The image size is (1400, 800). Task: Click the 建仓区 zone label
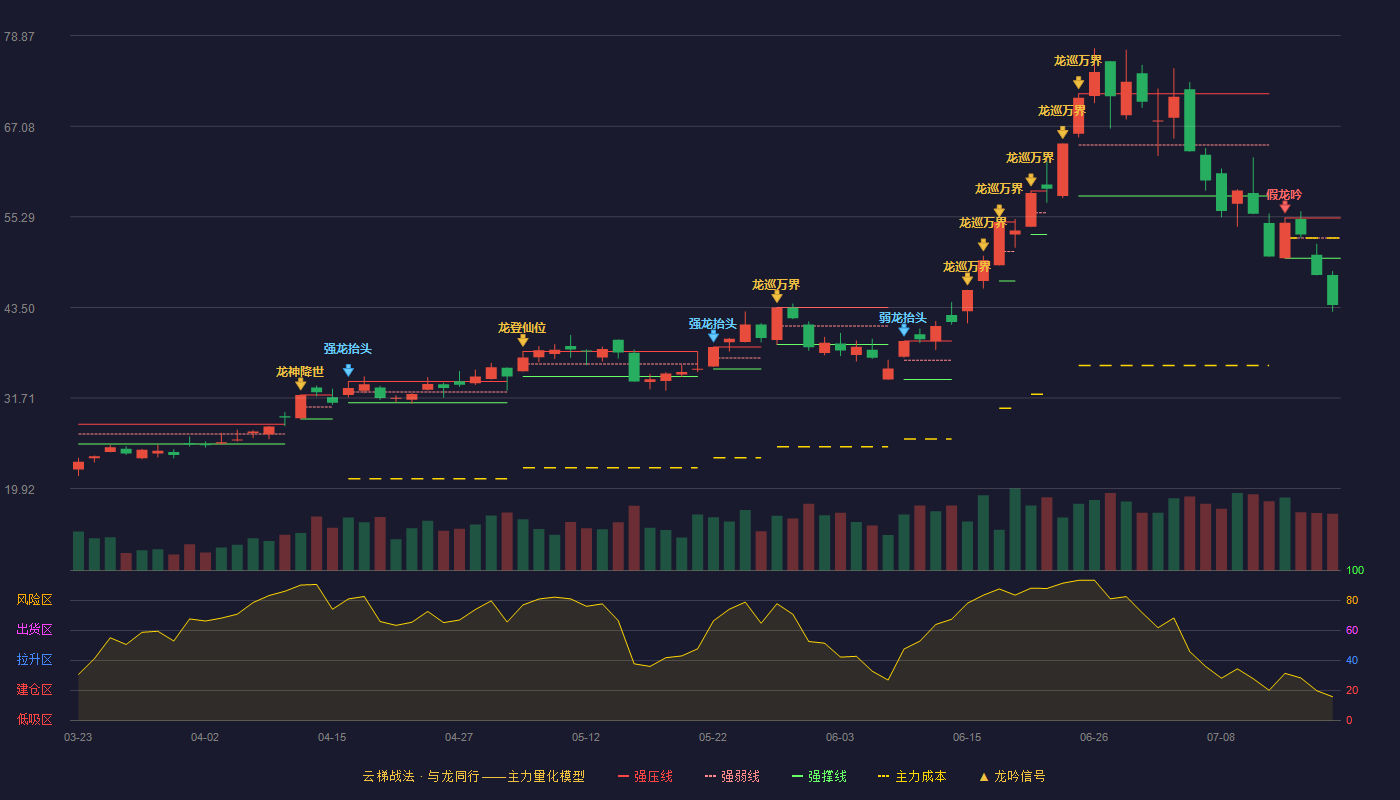(x=34, y=690)
